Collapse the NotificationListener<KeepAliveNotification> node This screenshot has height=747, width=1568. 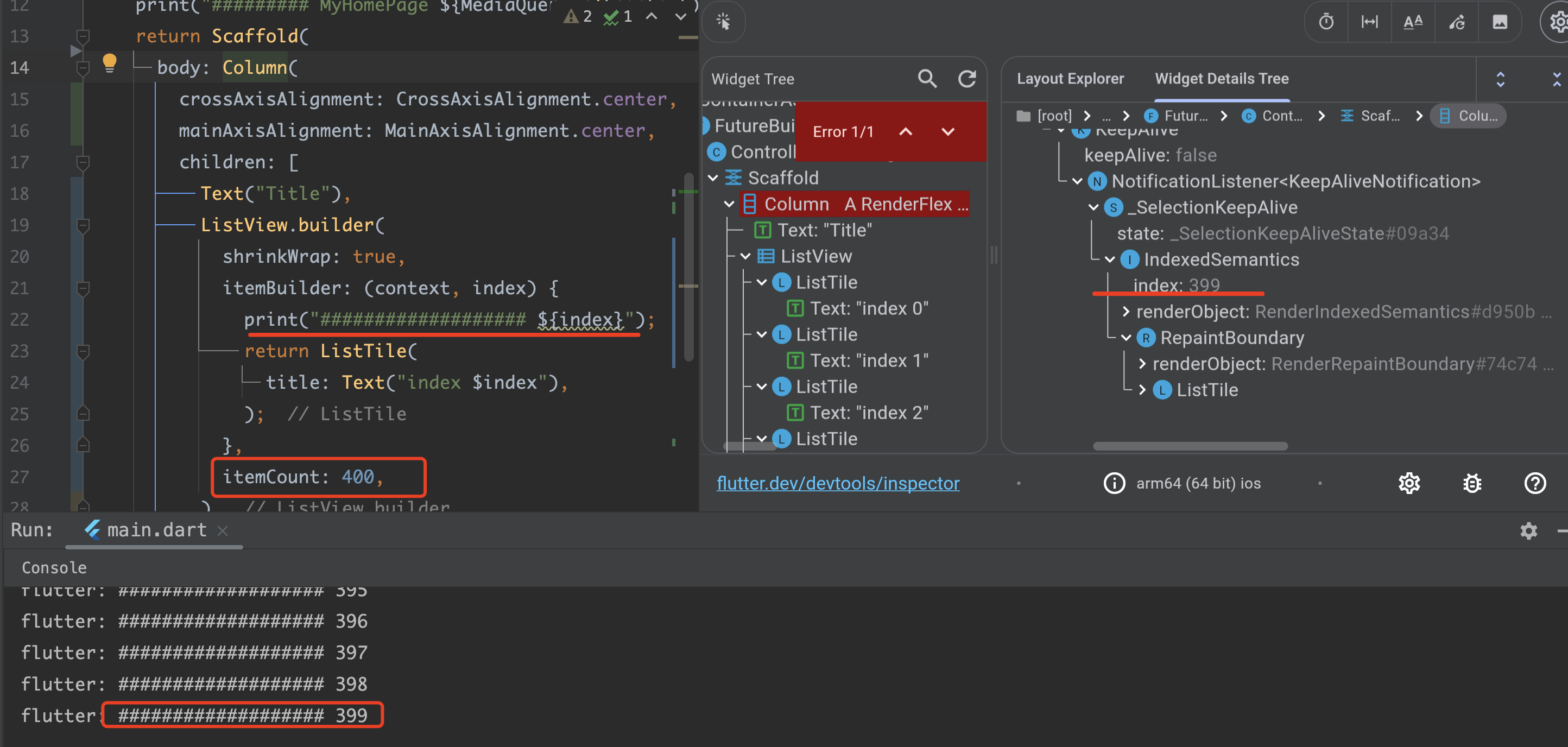1077,181
